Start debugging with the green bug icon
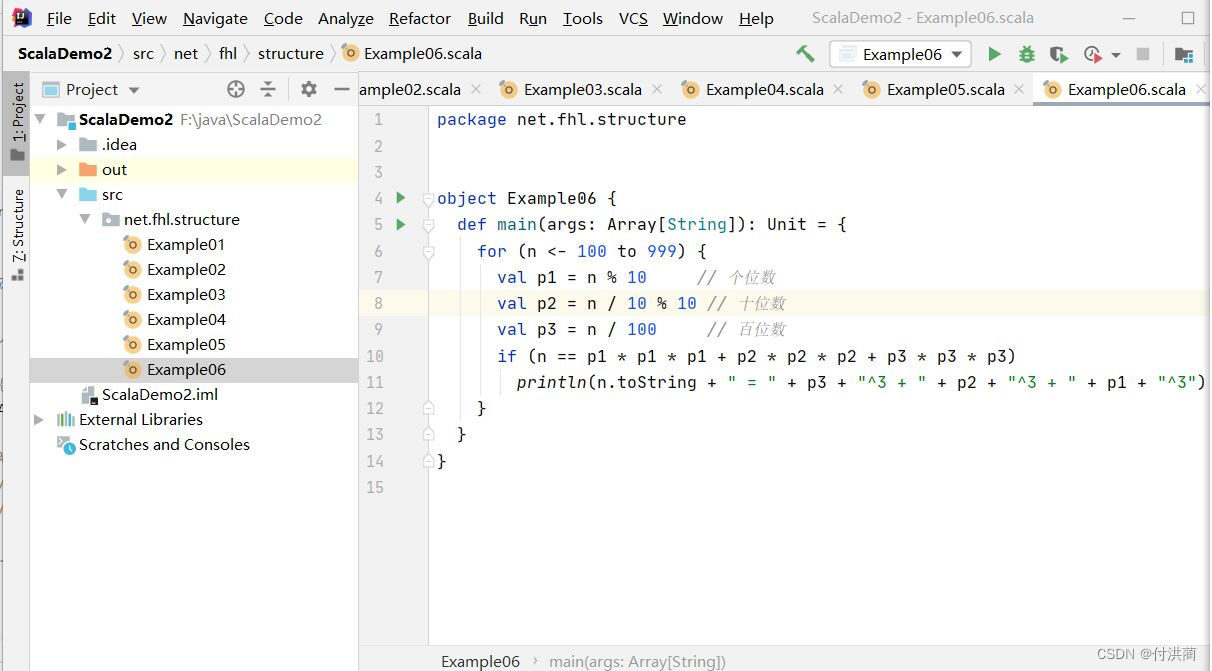Viewport: 1212px width, 671px height. pos(1026,54)
